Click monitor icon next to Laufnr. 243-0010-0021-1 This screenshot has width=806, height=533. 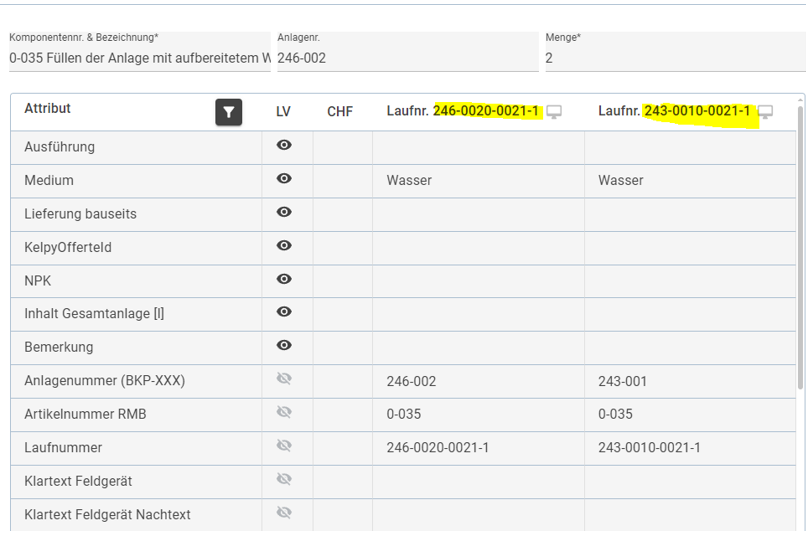click(x=765, y=112)
